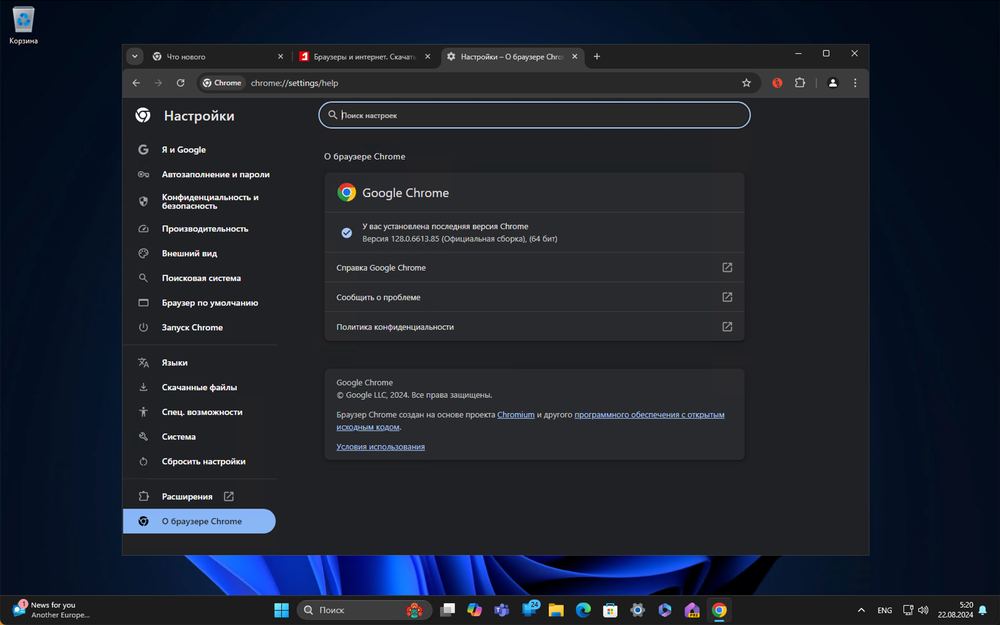The height and width of the screenshot is (625, 1000).
Task: Click the 'Поиск настроек' search field
Action: [534, 115]
